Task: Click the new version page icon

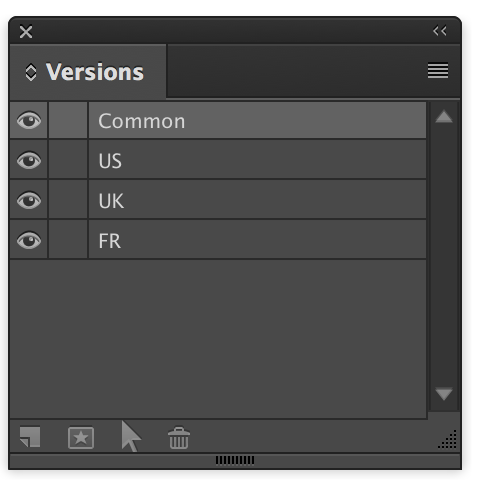Action: tap(30, 437)
